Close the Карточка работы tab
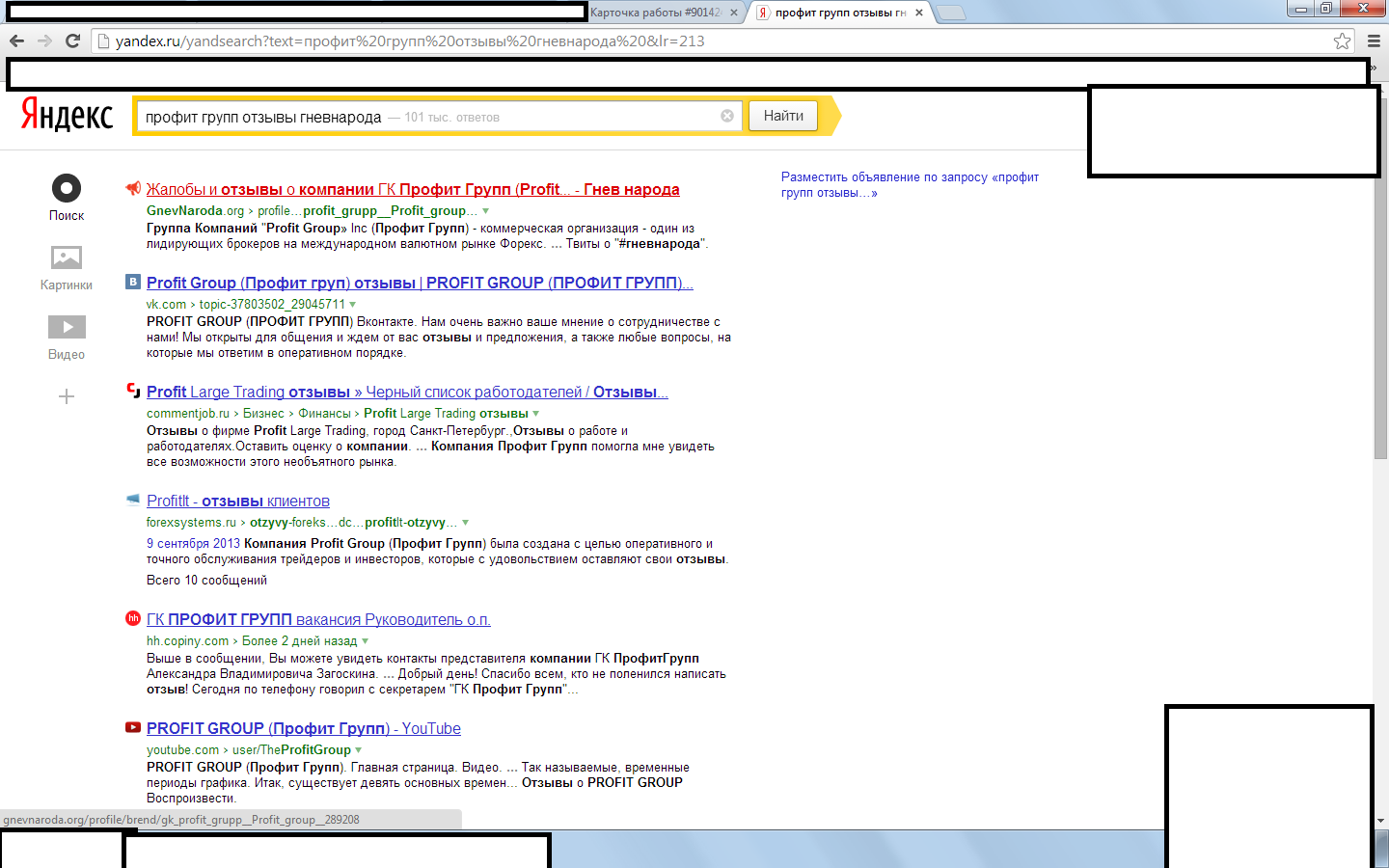Screen dimensions: 1389x868 (x=734, y=13)
